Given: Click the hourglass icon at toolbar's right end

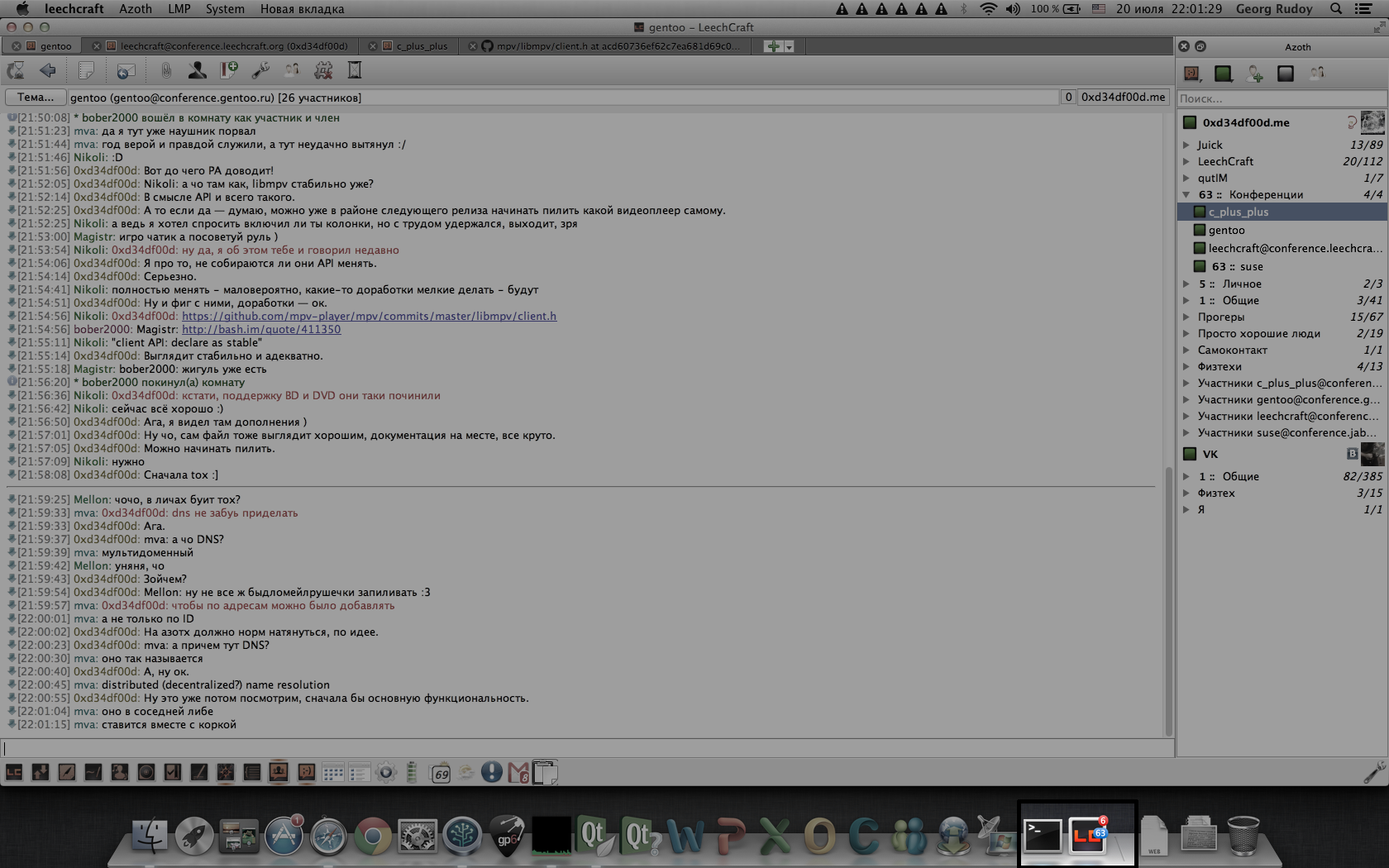Looking at the screenshot, I should click(x=355, y=71).
